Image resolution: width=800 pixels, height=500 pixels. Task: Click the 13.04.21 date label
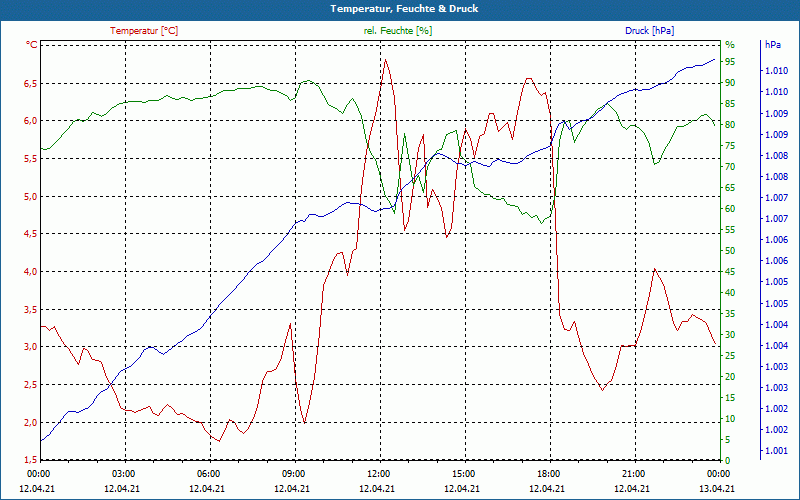tap(717, 488)
